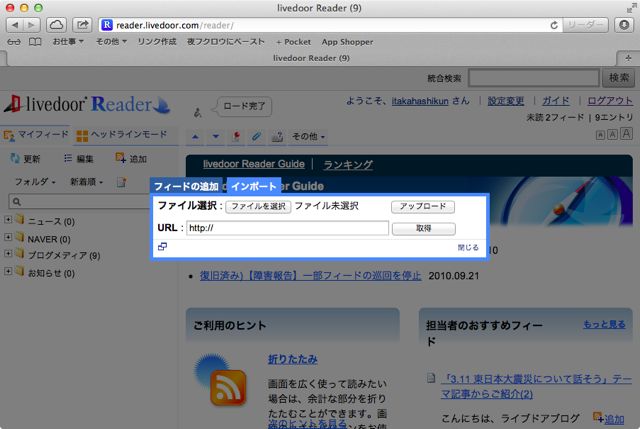Click the 検索 search button
Screen dimensions: 640x429
click(x=619, y=78)
